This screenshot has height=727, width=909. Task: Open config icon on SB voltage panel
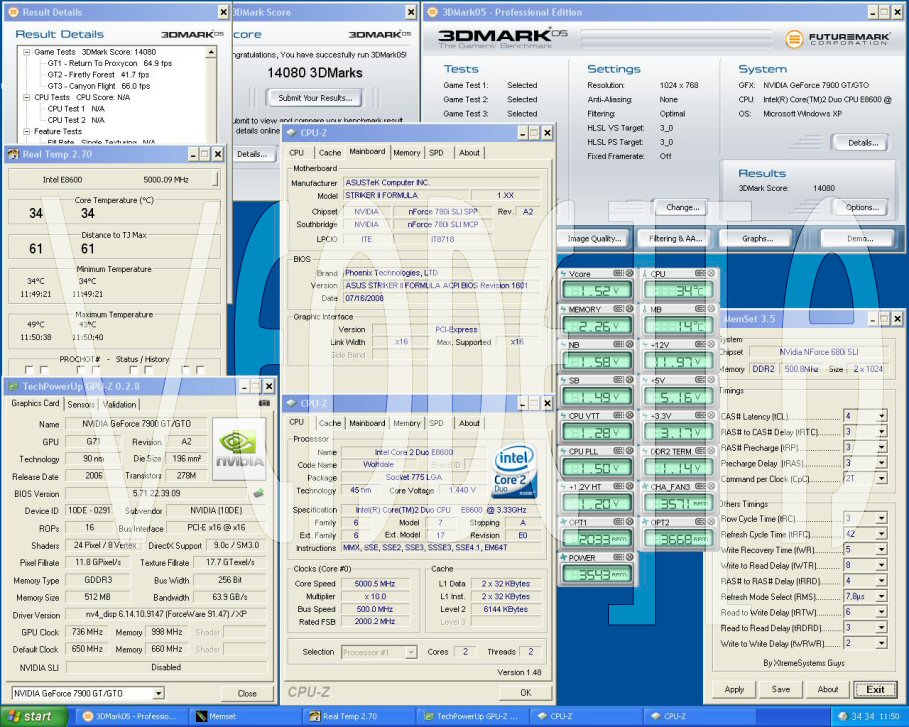pos(619,379)
